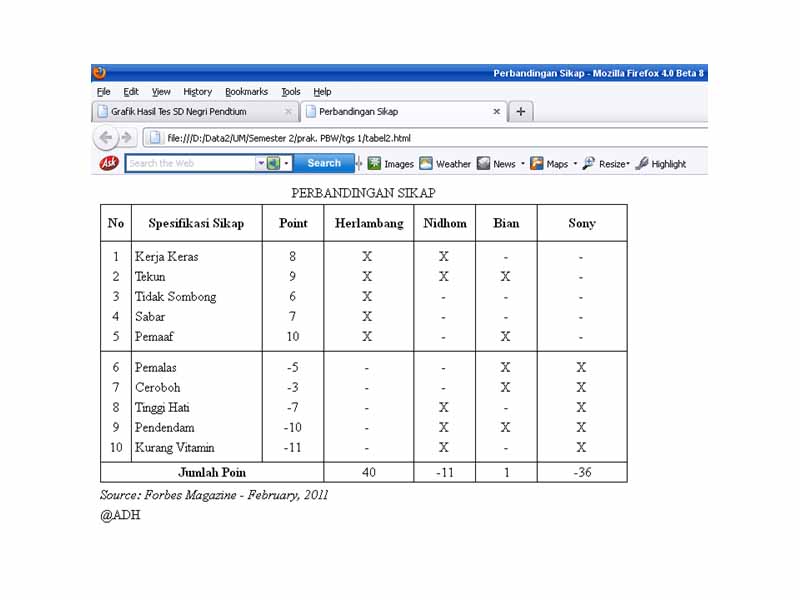This screenshot has width=800, height=600.
Task: Expand the Maps dropdown arrow
Action: coord(575,164)
